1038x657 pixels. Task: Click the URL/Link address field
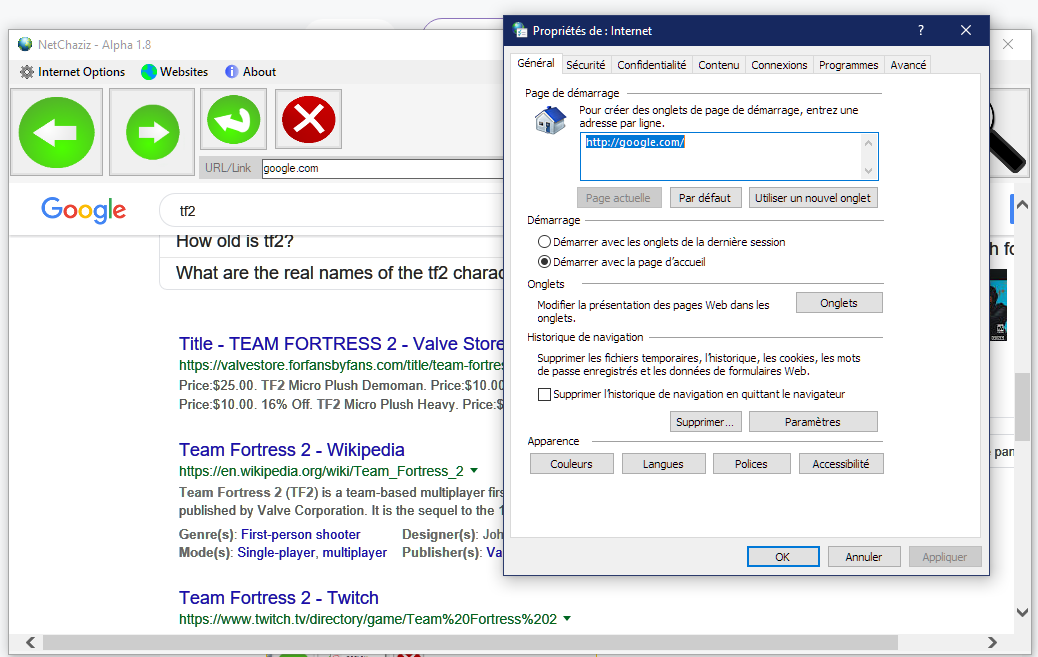[382, 168]
